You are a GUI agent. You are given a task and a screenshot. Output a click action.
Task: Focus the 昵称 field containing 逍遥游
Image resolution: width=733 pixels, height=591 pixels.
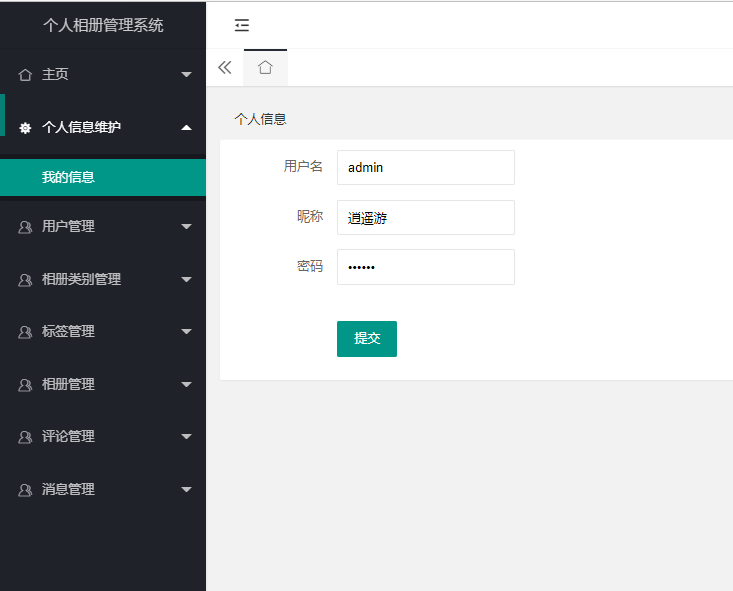tap(426, 217)
